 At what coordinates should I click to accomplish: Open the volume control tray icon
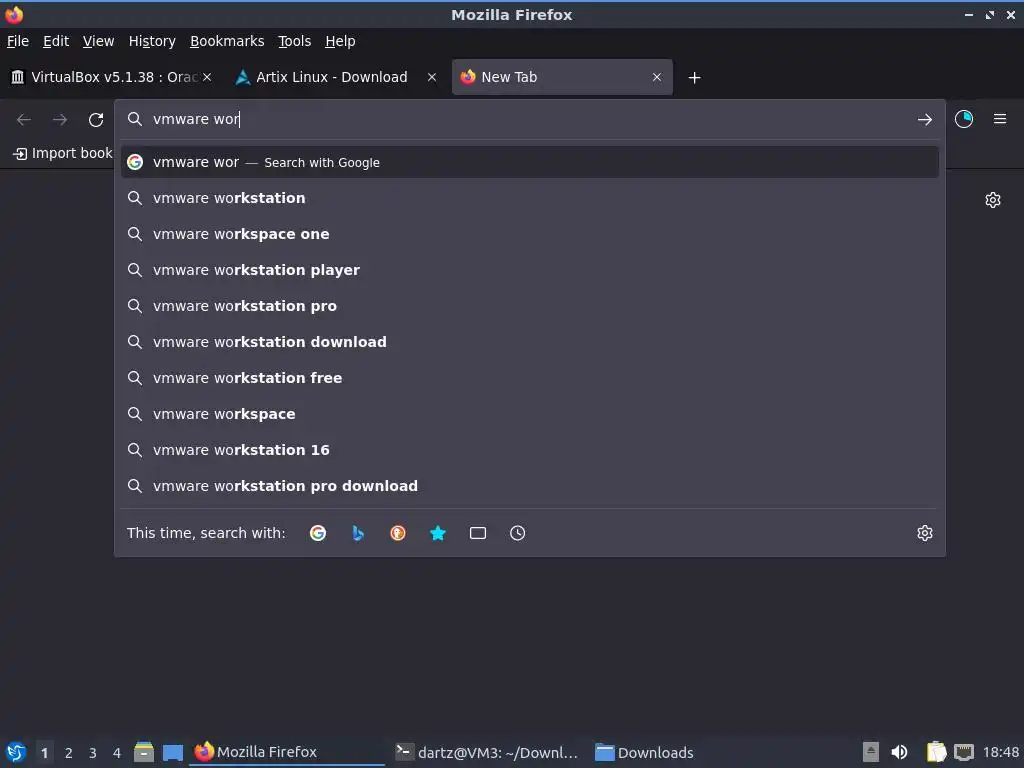point(899,752)
